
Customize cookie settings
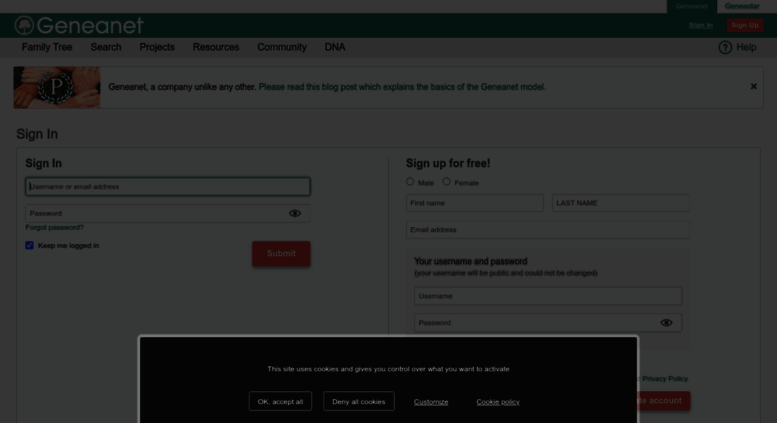pyautogui.click(x=431, y=402)
